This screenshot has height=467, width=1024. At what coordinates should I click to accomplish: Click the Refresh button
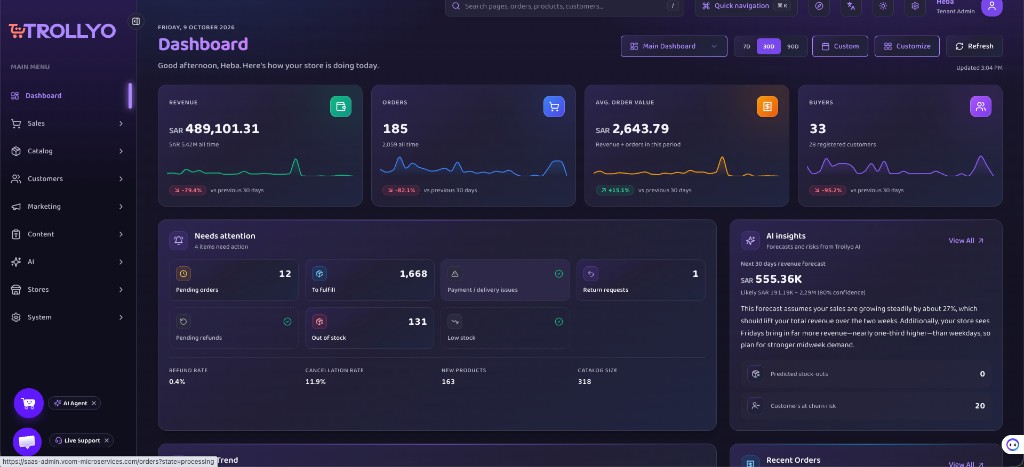[974, 46]
